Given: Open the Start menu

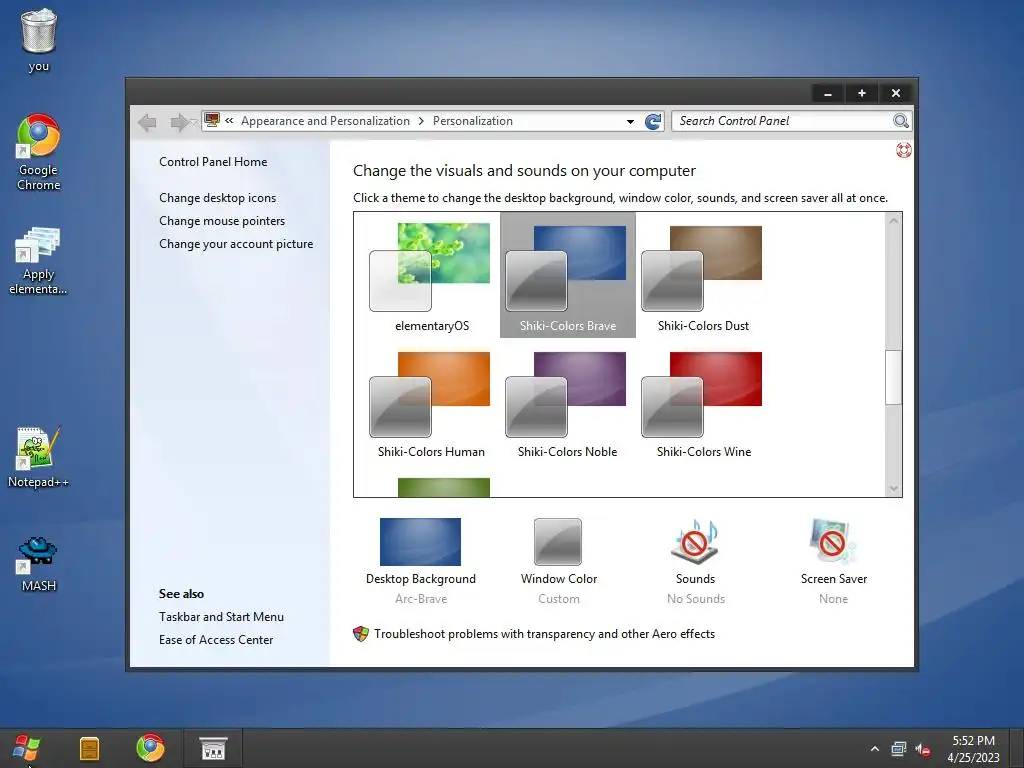Looking at the screenshot, I should (x=26, y=748).
